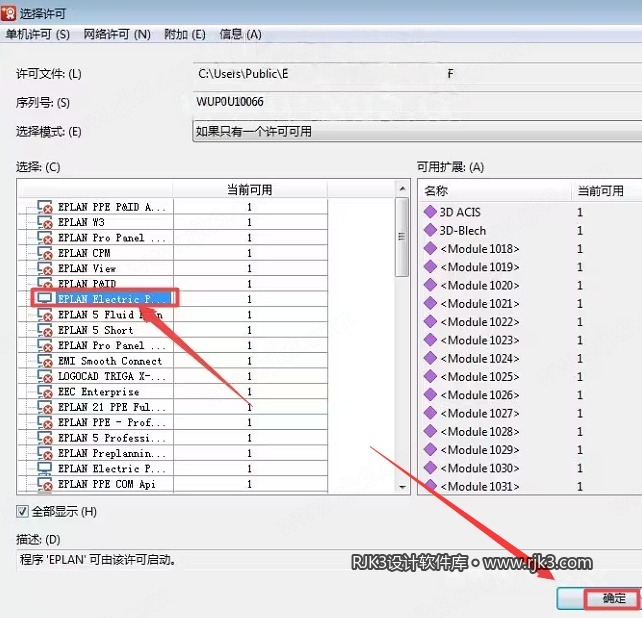Click the purple diamond icon for 3D-Blech
Viewport: 642px width, 618px height.
click(430, 230)
